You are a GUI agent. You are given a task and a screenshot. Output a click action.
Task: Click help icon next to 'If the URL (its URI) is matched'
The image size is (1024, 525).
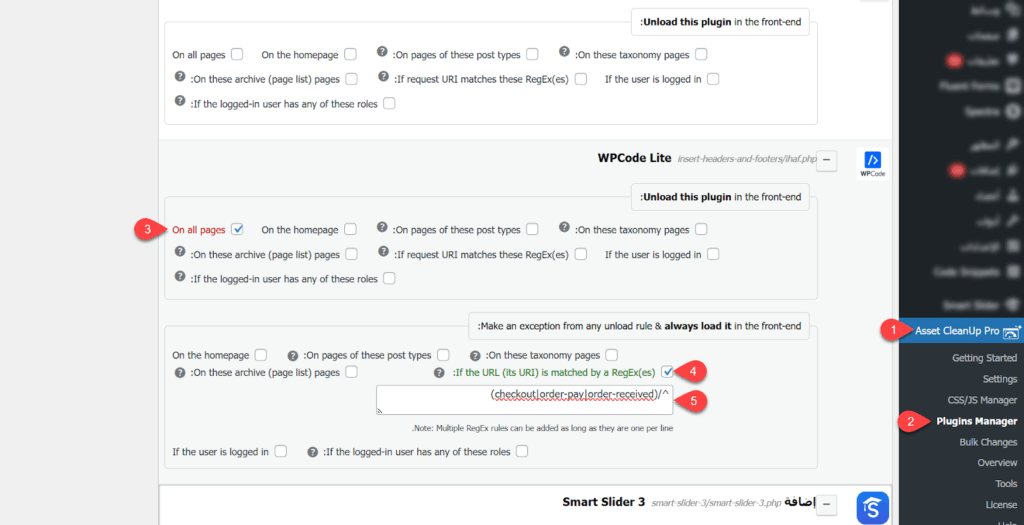[x=440, y=372]
